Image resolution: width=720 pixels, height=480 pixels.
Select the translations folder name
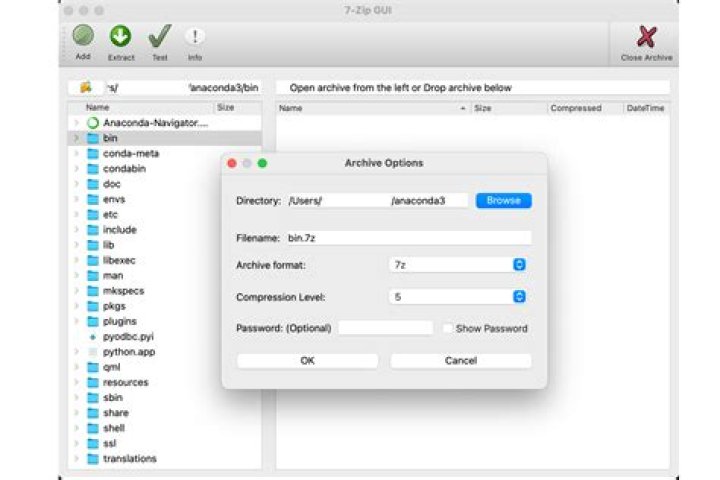point(130,458)
